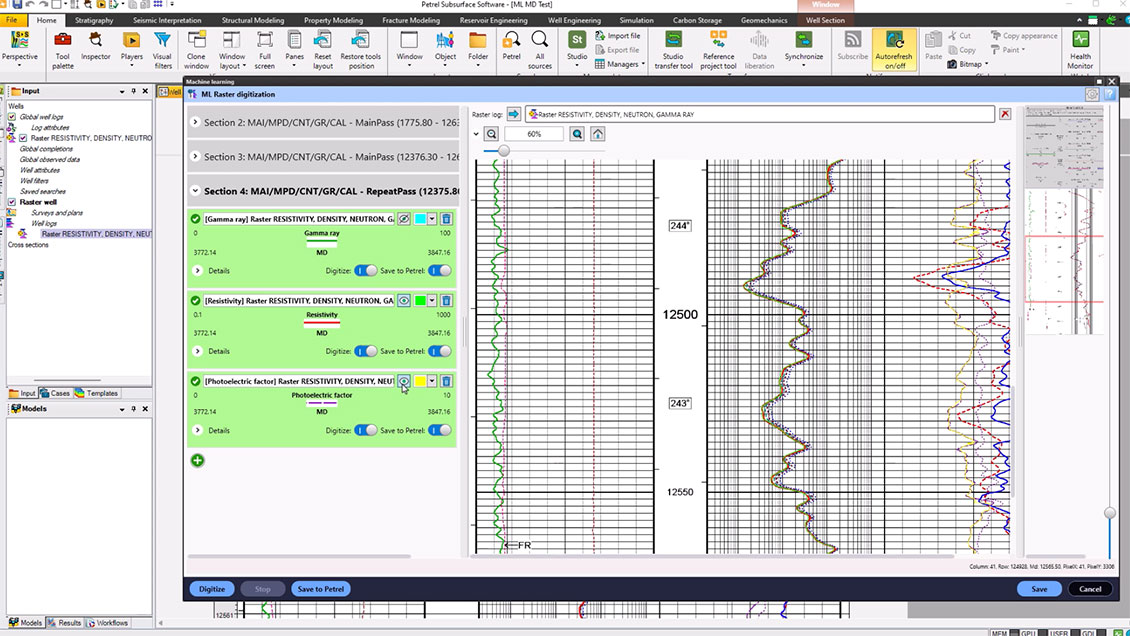The width and height of the screenshot is (1130, 636).
Task: Open the Reference project tool
Action: pyautogui.click(x=718, y=49)
